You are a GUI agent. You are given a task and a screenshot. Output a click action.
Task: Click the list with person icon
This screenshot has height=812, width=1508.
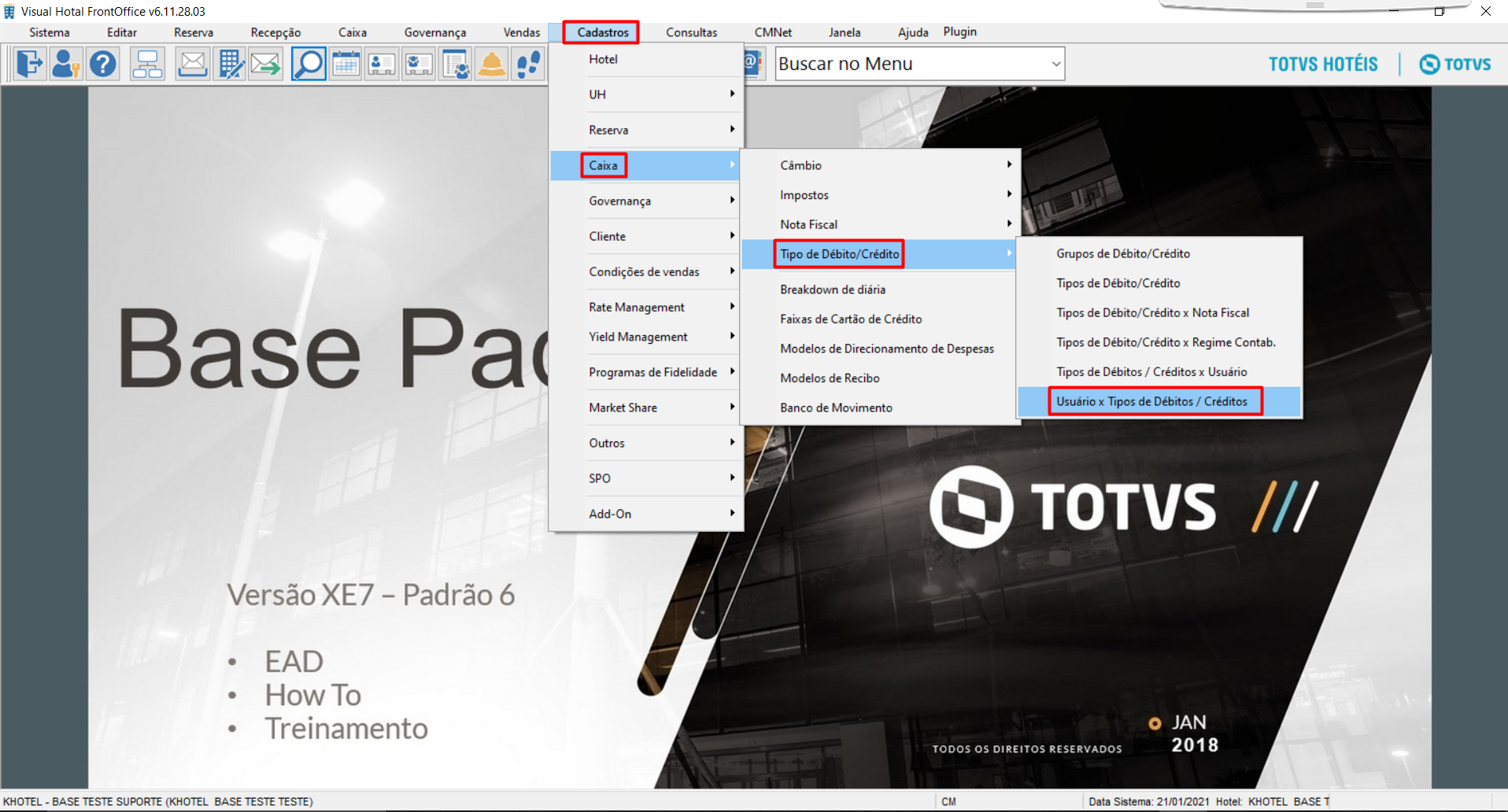pyautogui.click(x=456, y=64)
